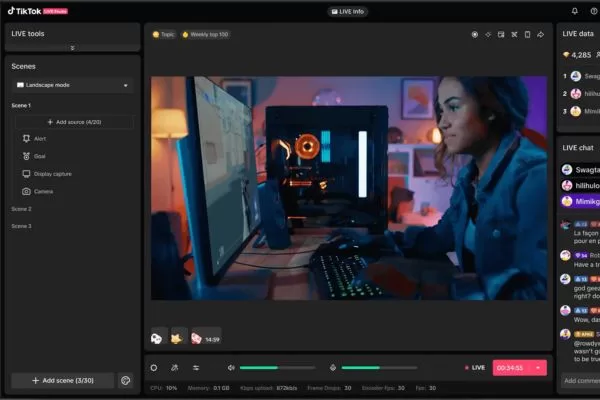
Task: Click the Frame Drops status entry
Action: click(329, 388)
